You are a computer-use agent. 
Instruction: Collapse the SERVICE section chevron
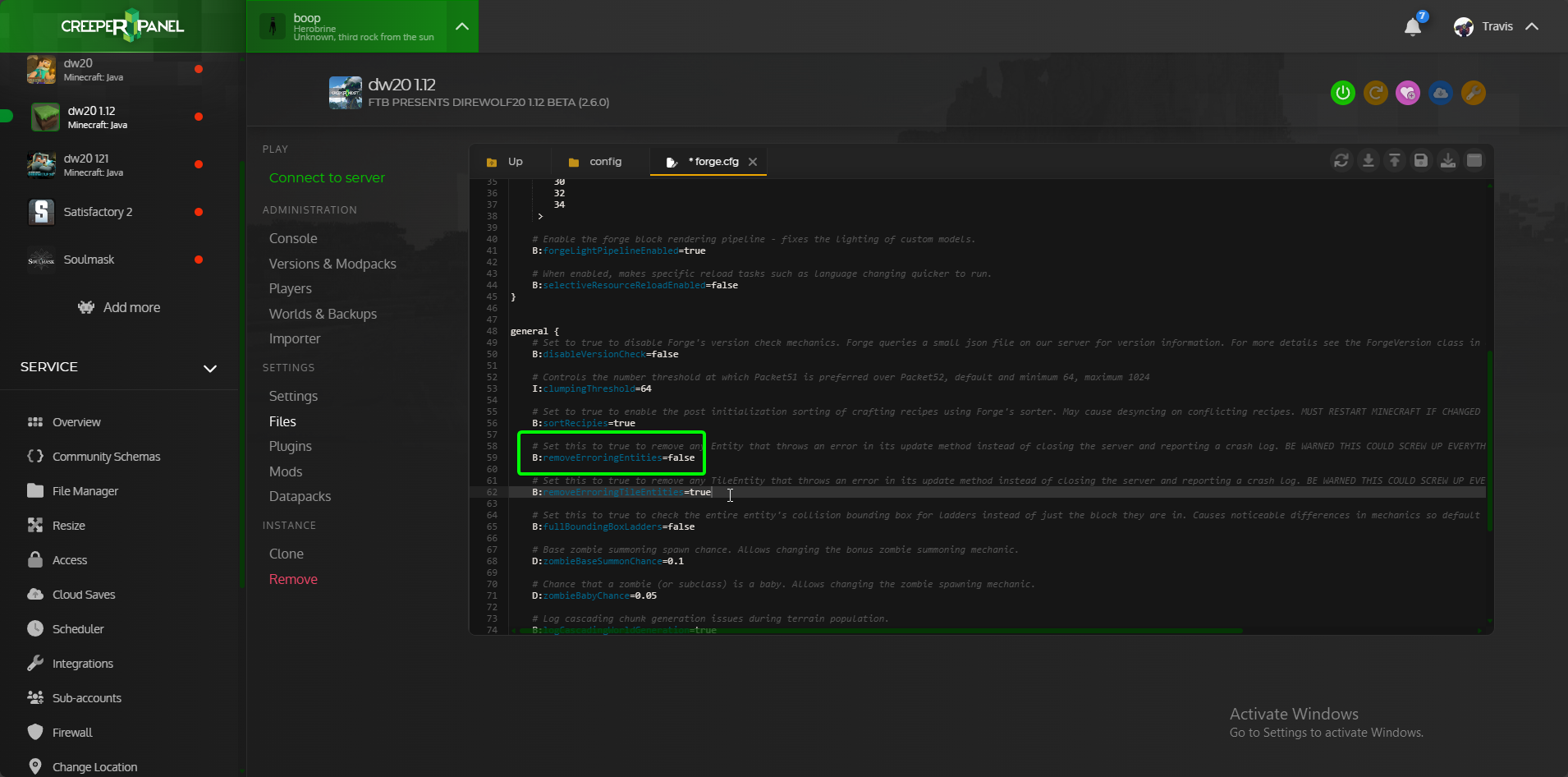(x=210, y=369)
